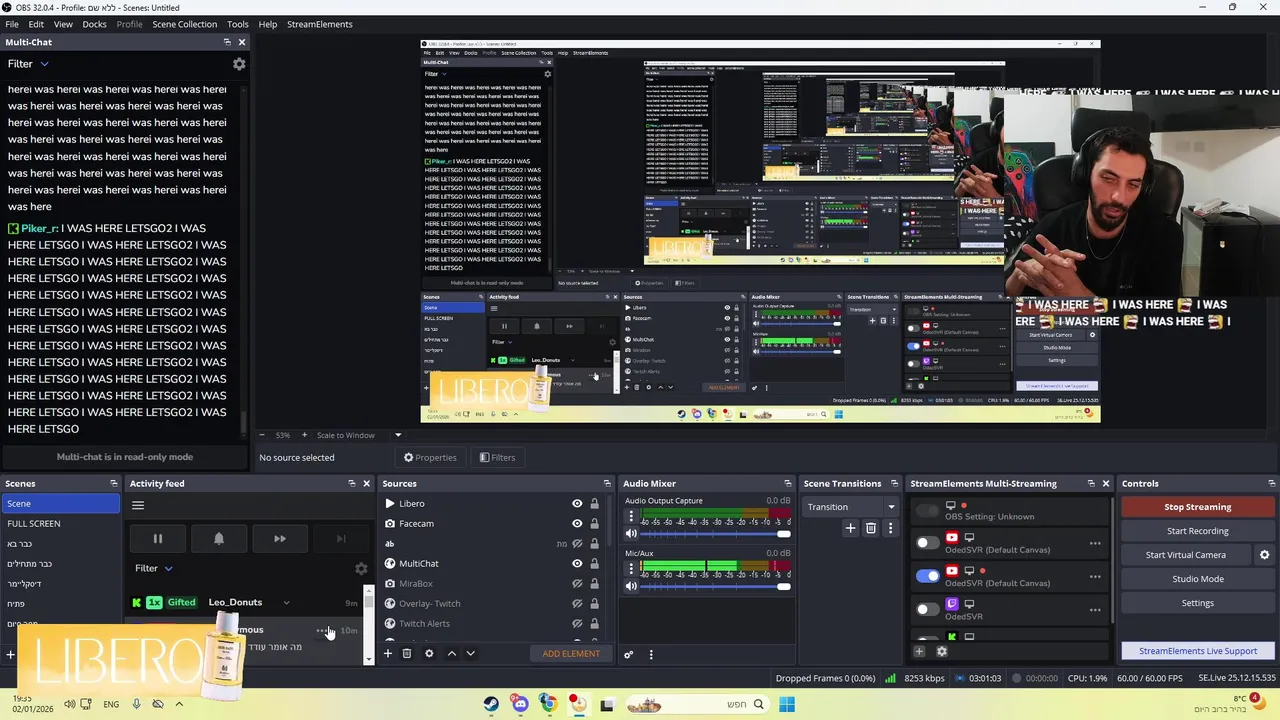Open source properties gear in Sources toolbar
The image size is (1280, 720).
pos(429,654)
